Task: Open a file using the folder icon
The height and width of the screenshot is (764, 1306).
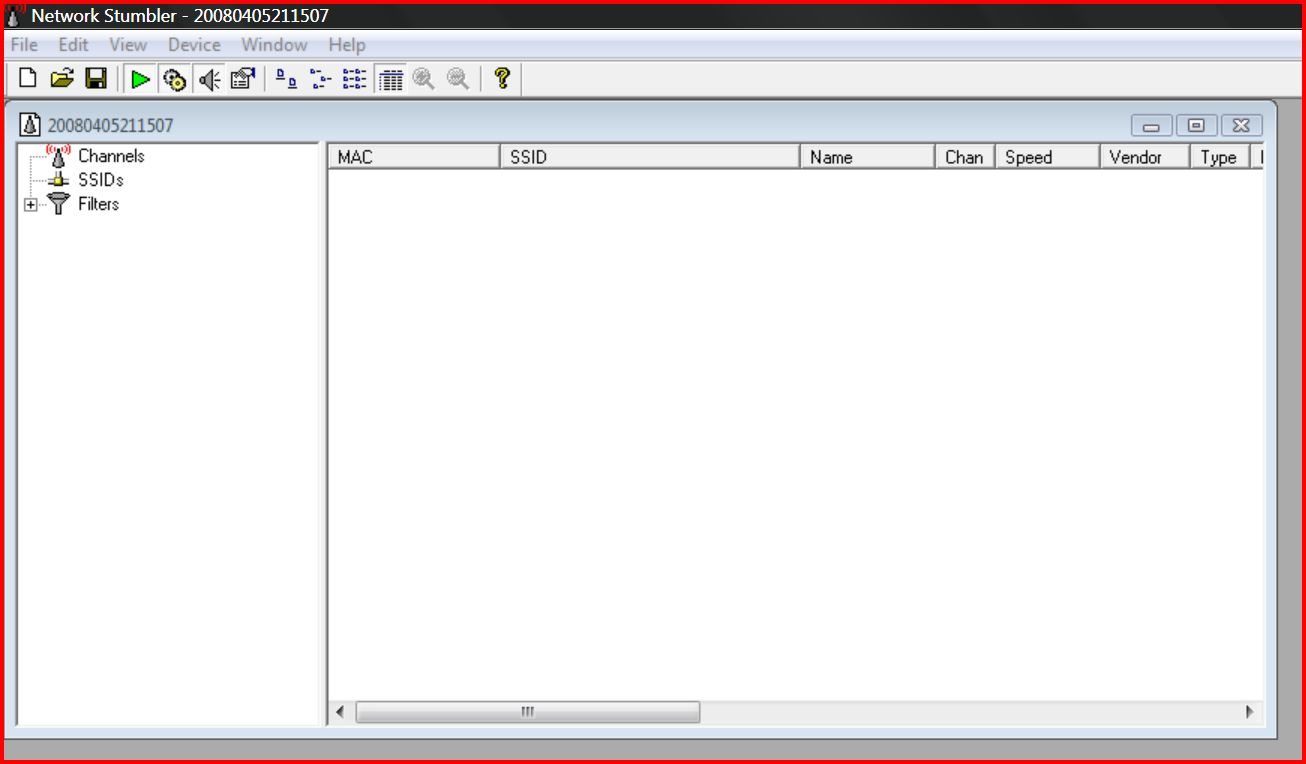Action: coord(62,78)
